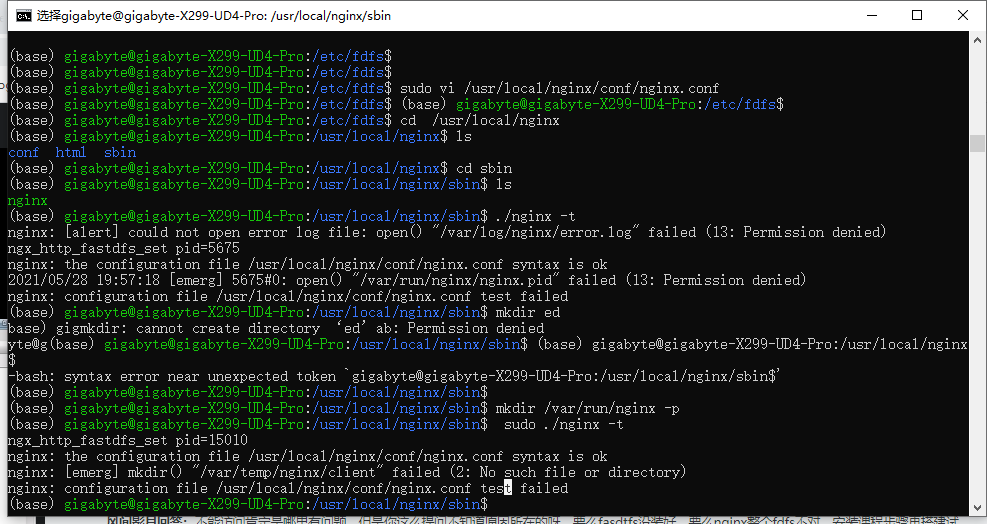The width and height of the screenshot is (987, 524).
Task: Click the 'conf' directory name in ls output
Action: [x=23, y=152]
